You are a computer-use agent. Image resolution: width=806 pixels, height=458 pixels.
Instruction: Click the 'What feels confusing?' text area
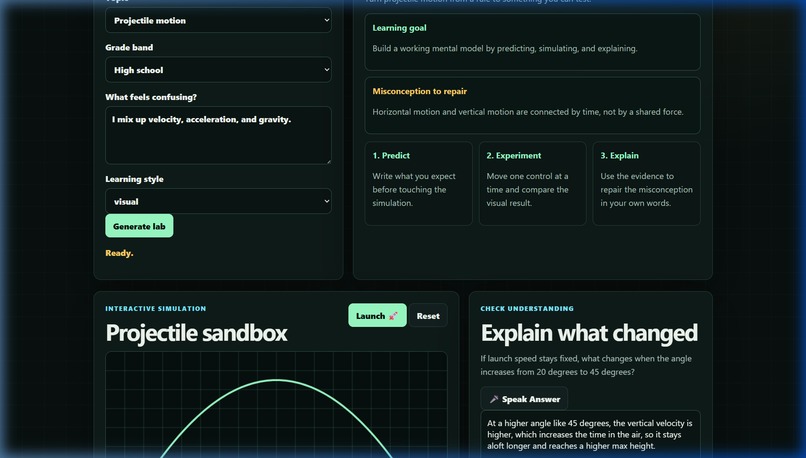(218, 135)
